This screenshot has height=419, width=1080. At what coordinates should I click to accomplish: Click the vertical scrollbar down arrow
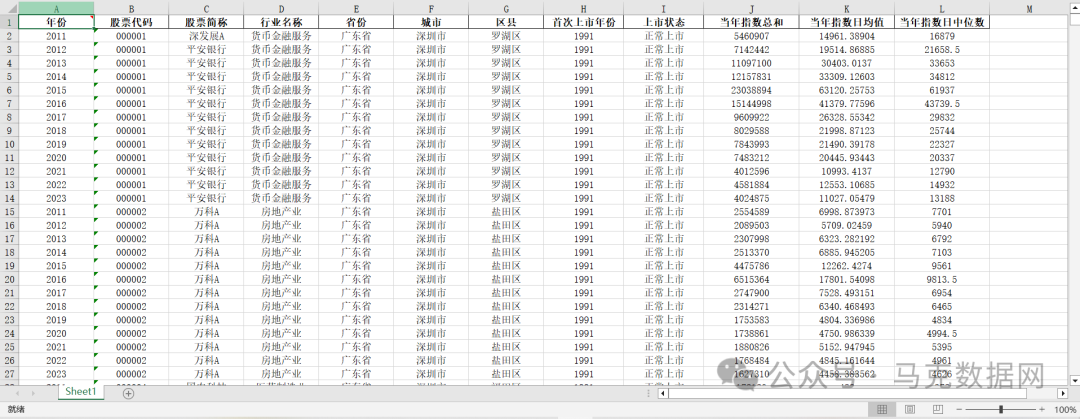coord(1074,380)
